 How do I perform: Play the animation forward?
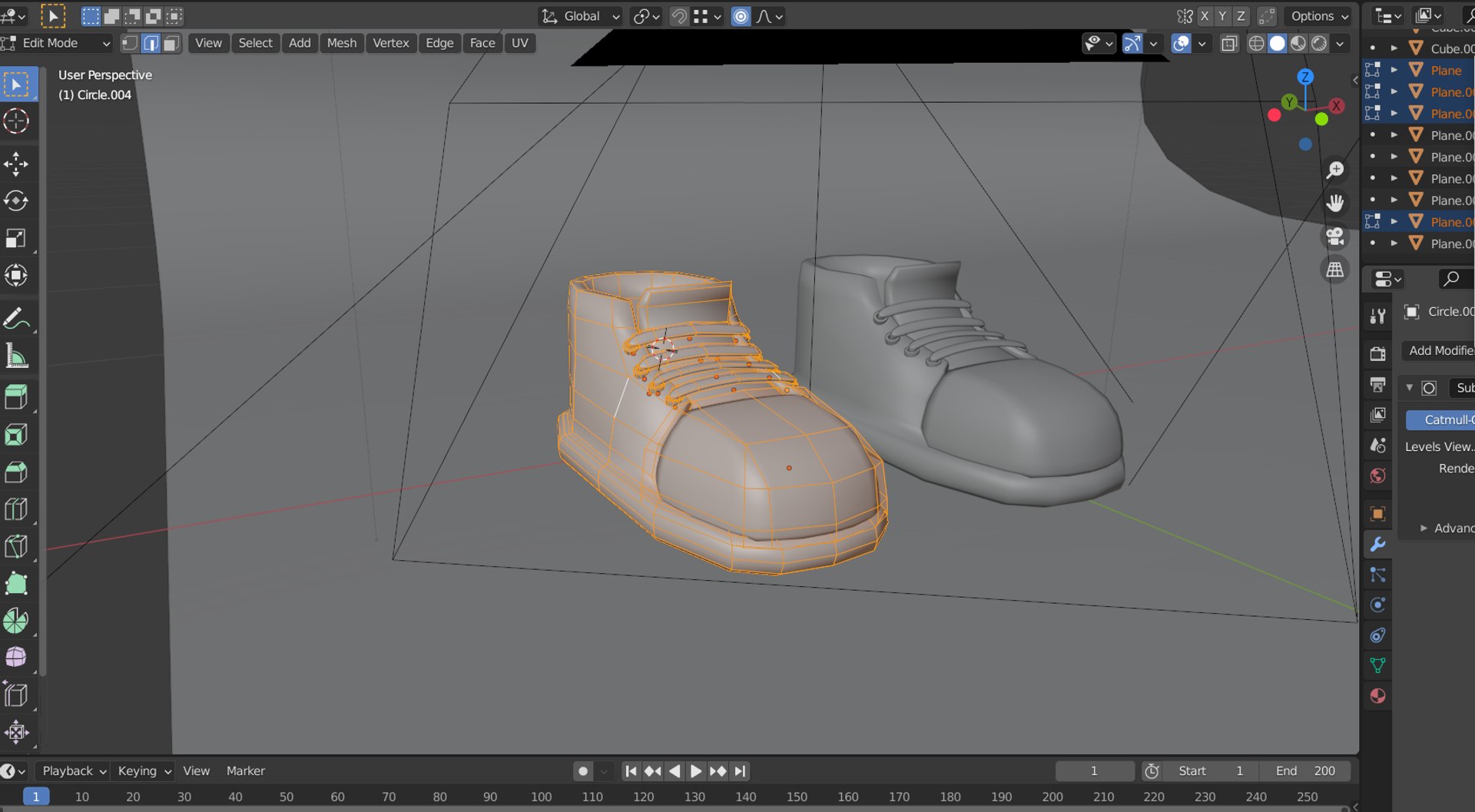coord(695,771)
